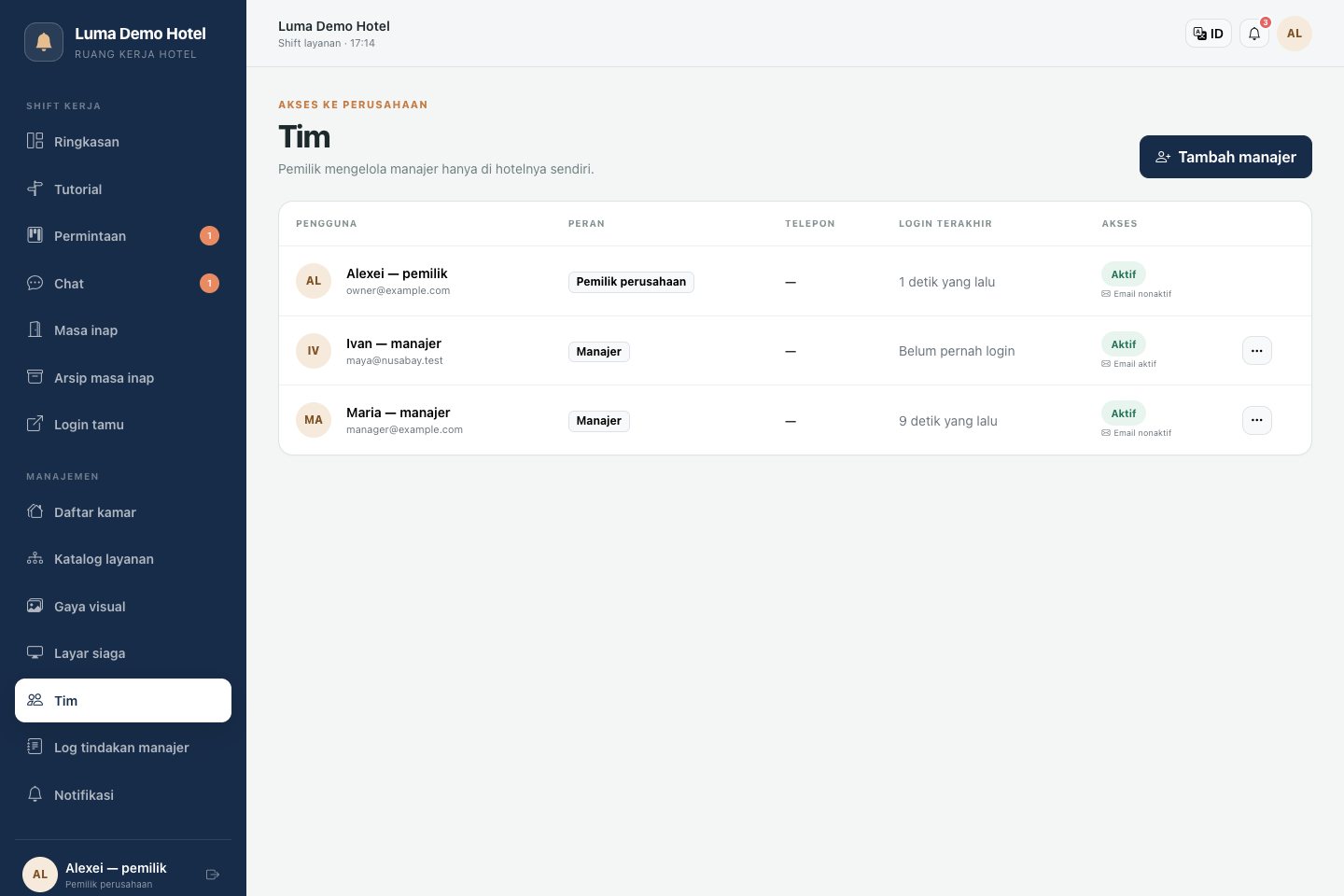This screenshot has width=1344, height=896.
Task: Open Chat from the sidebar
Action: tap(123, 283)
